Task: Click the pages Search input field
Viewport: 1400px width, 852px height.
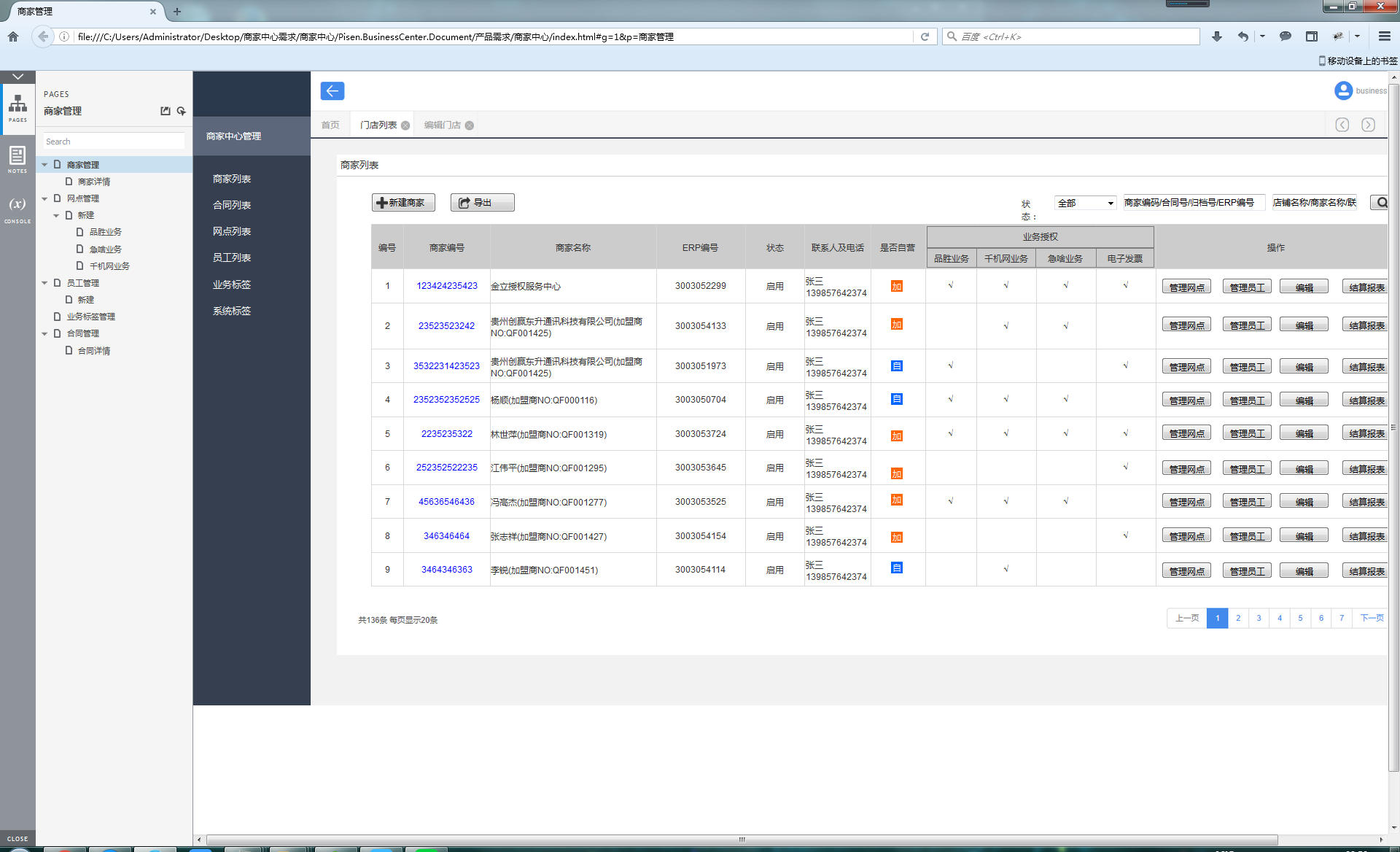Action: [113, 142]
